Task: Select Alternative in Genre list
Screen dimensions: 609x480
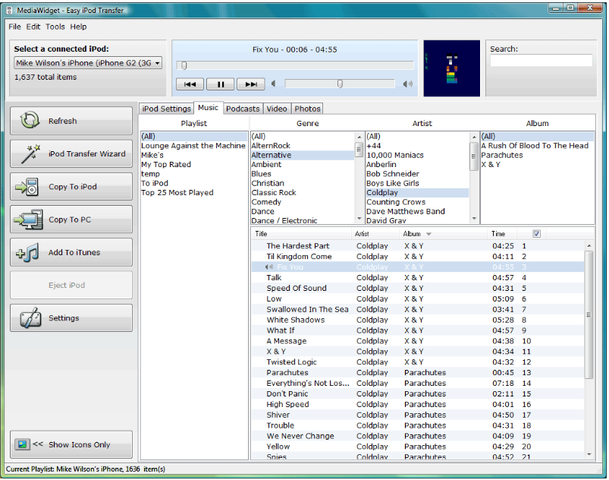Action: click(x=303, y=155)
